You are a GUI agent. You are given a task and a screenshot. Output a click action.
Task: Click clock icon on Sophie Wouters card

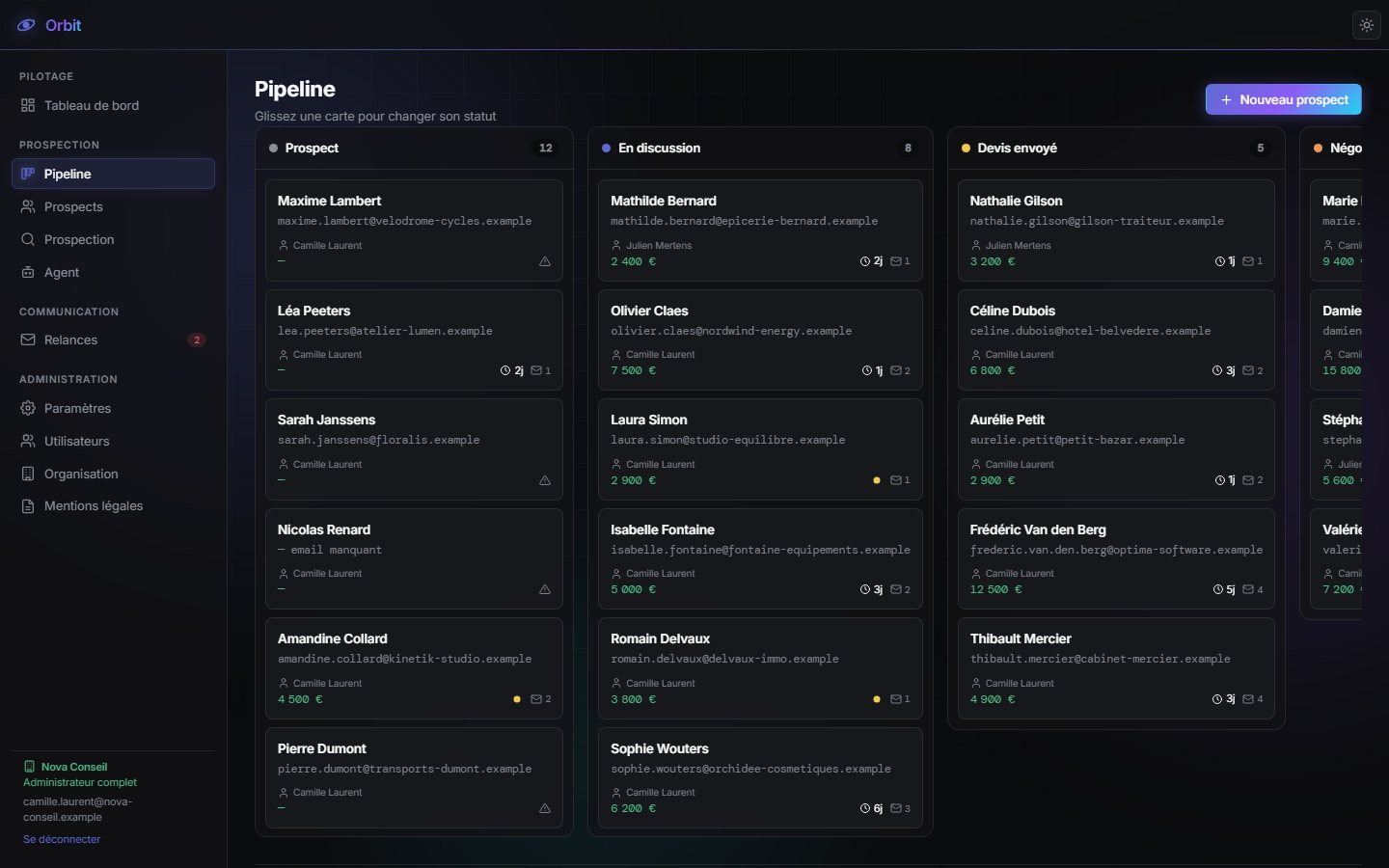(865, 808)
